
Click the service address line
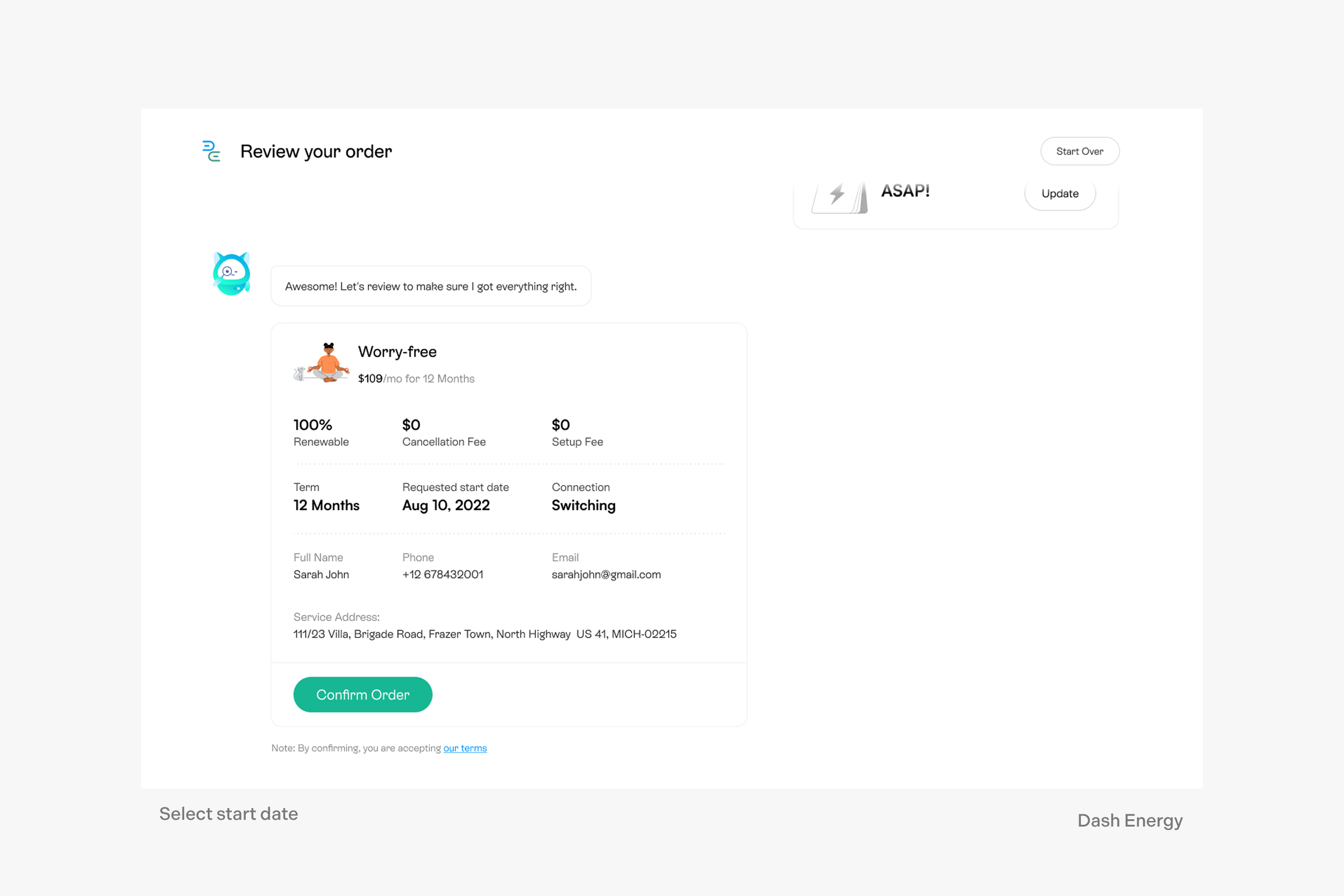point(484,634)
